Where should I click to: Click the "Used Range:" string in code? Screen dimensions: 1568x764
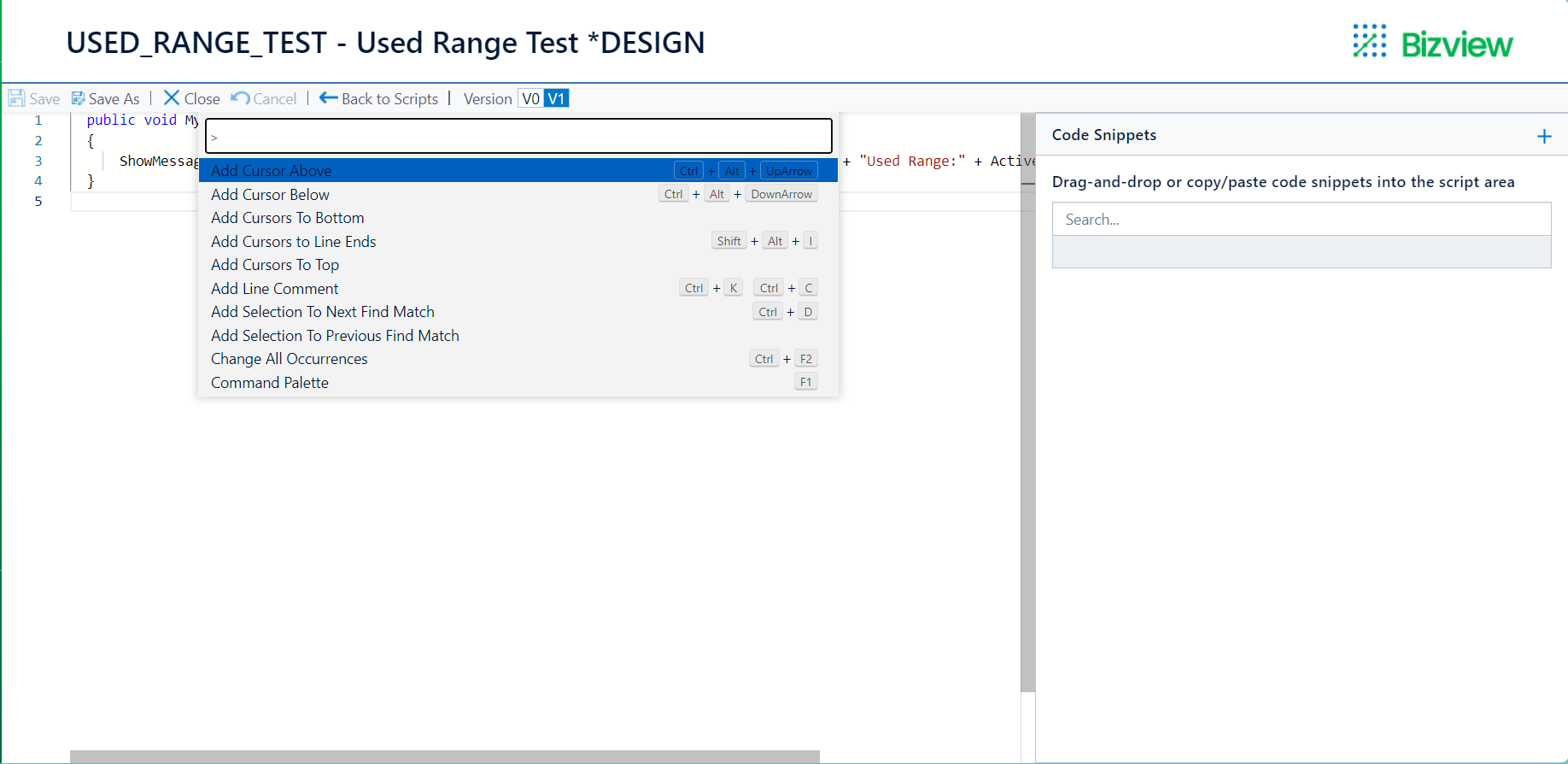tap(912, 161)
